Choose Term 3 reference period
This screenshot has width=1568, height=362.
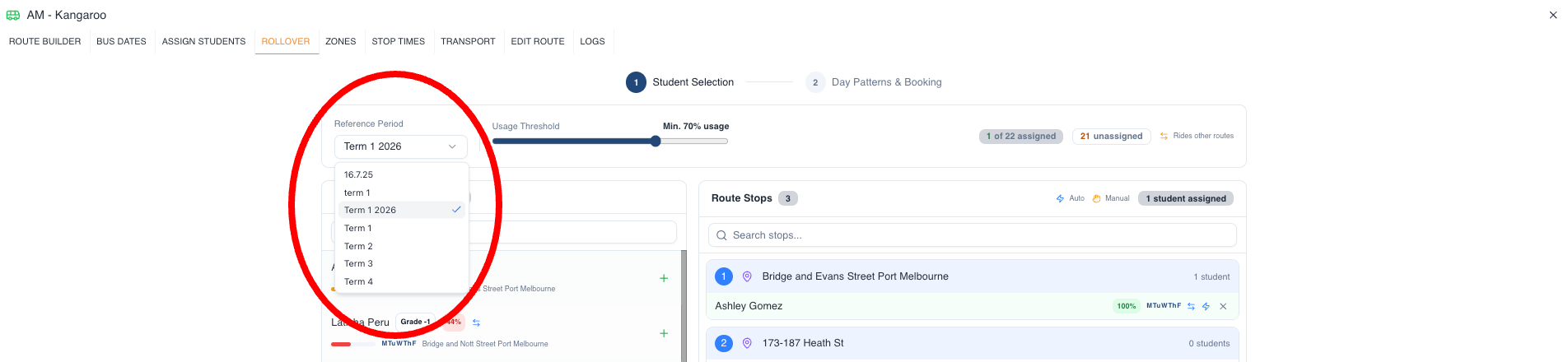[x=402, y=263]
